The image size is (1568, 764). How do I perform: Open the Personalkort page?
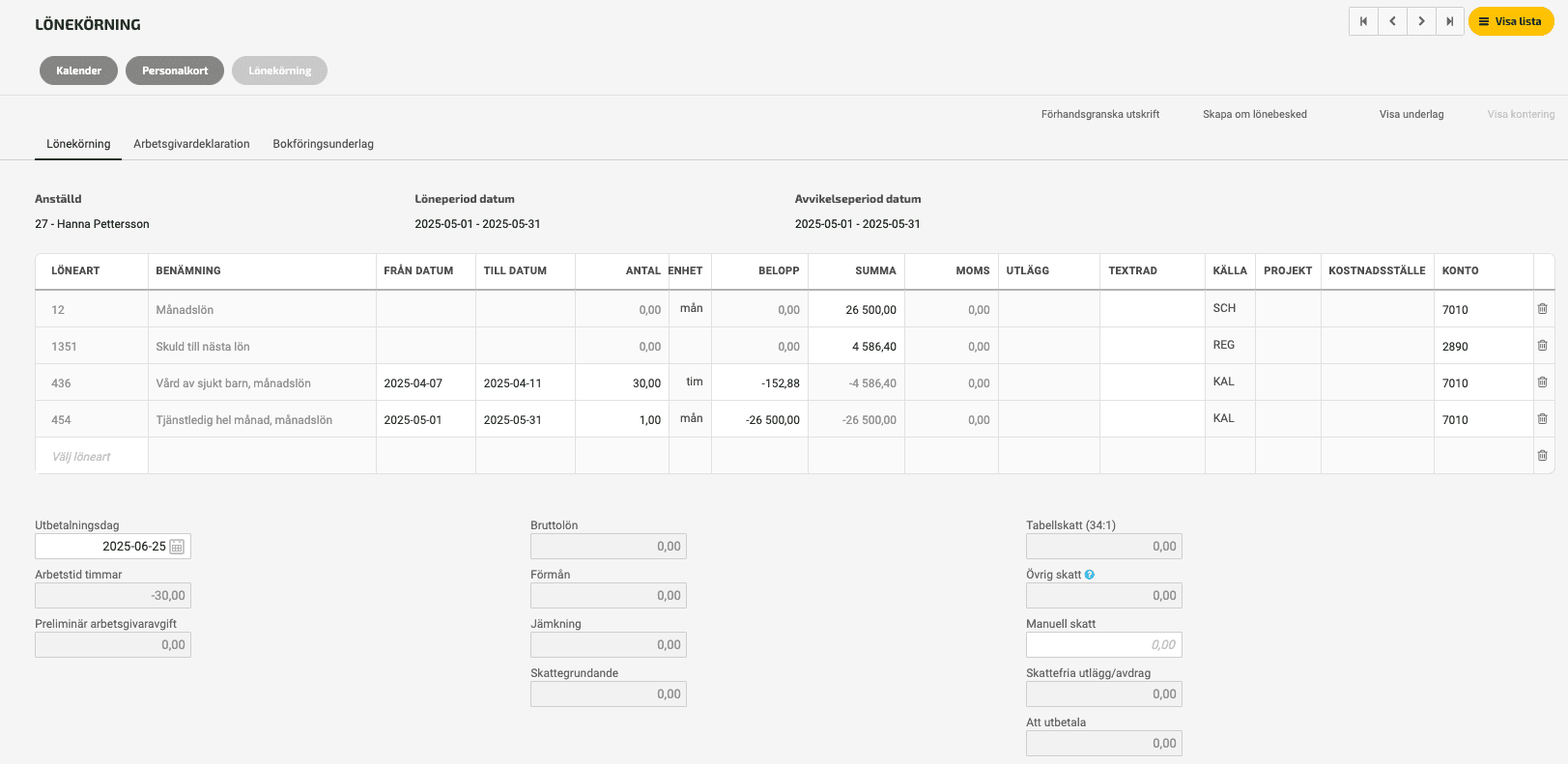point(175,71)
